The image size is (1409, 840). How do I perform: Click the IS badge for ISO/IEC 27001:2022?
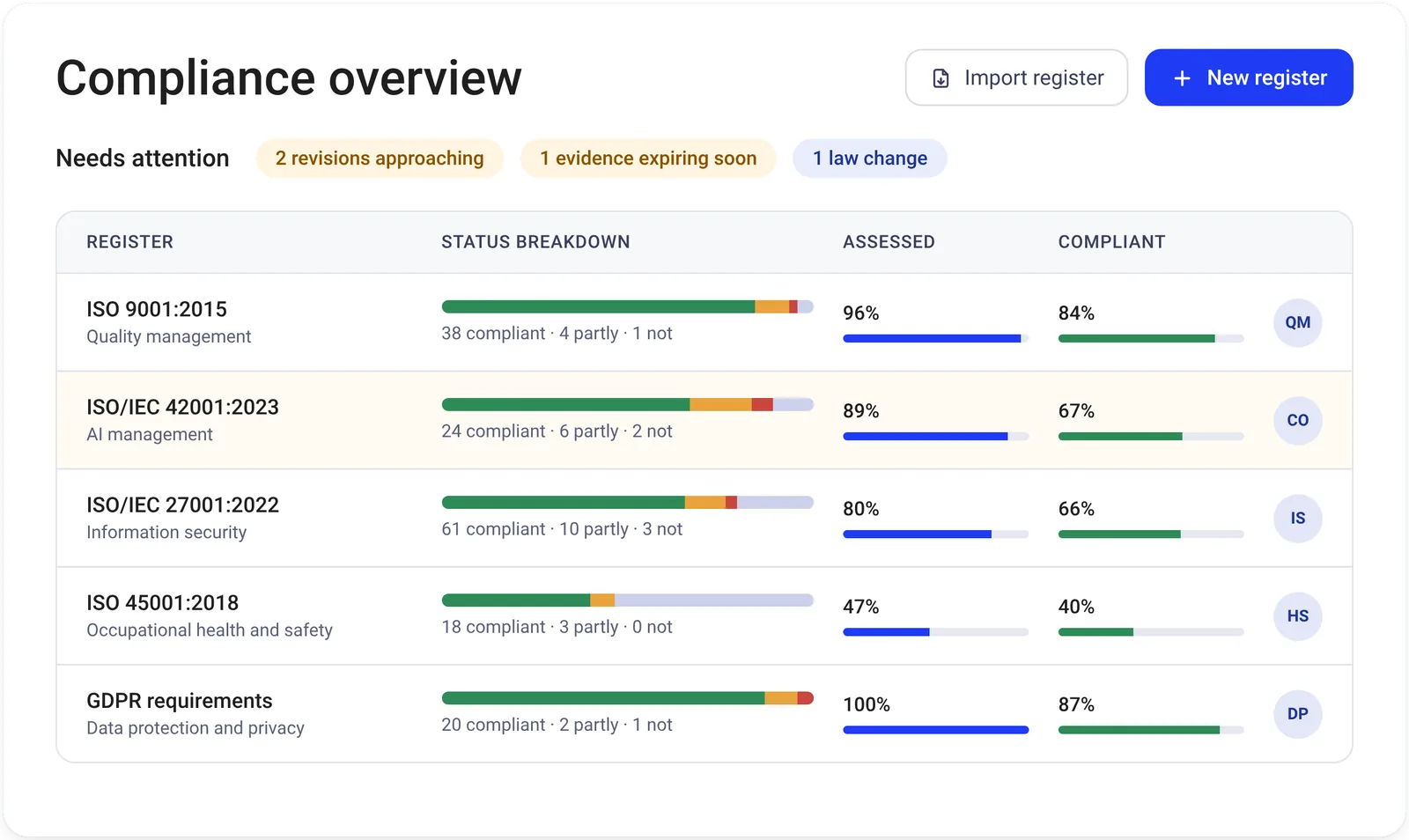click(1298, 518)
